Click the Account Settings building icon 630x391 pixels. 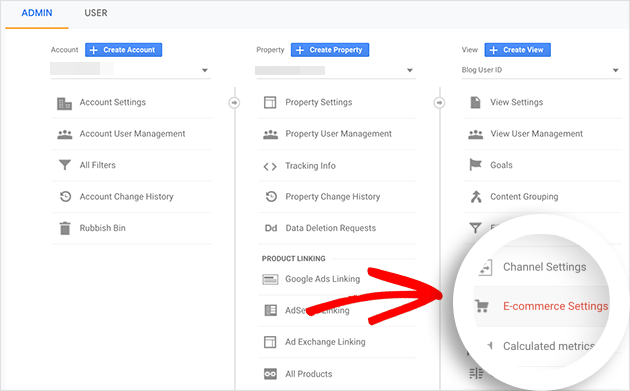64,103
